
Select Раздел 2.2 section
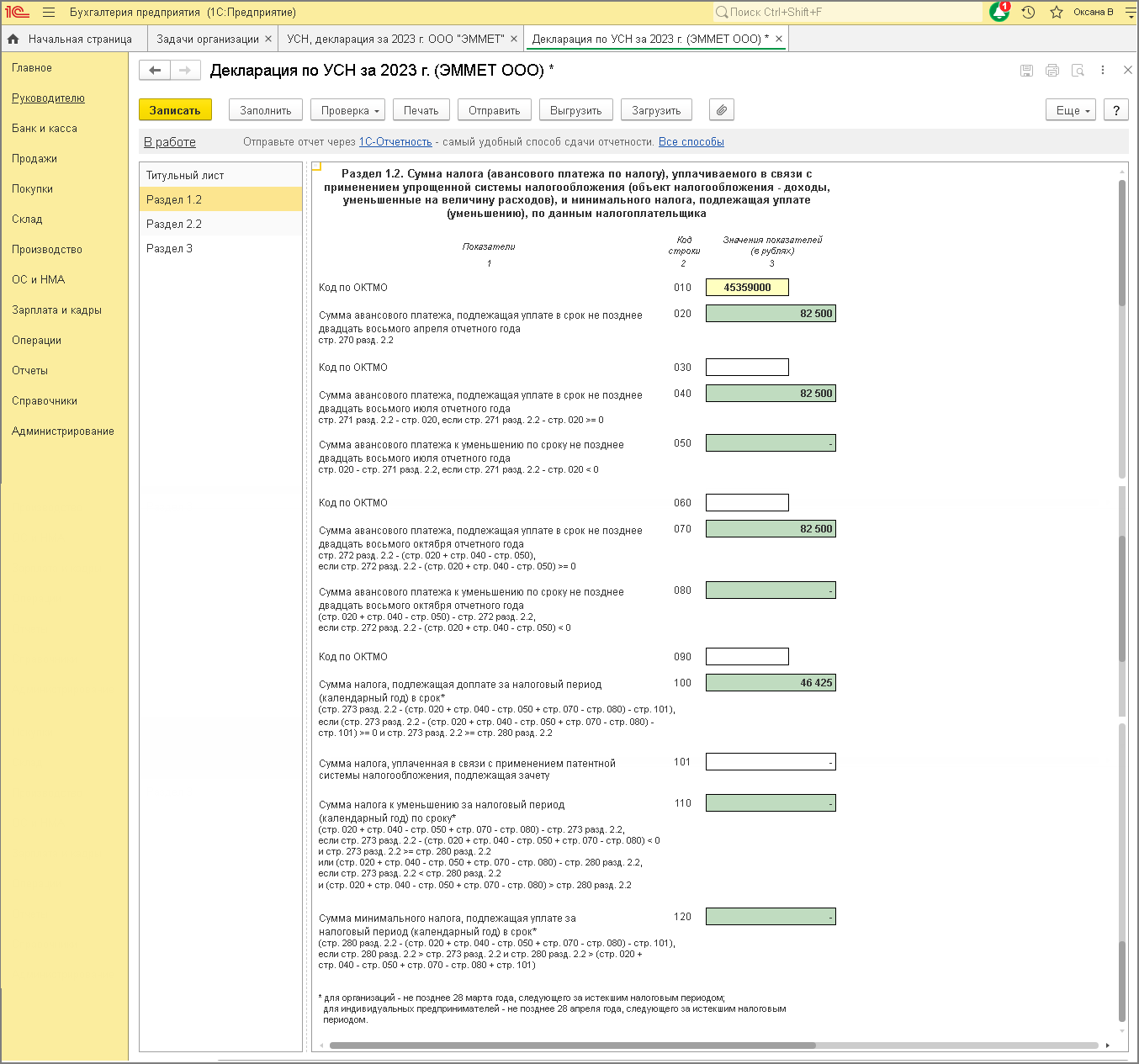(x=220, y=224)
